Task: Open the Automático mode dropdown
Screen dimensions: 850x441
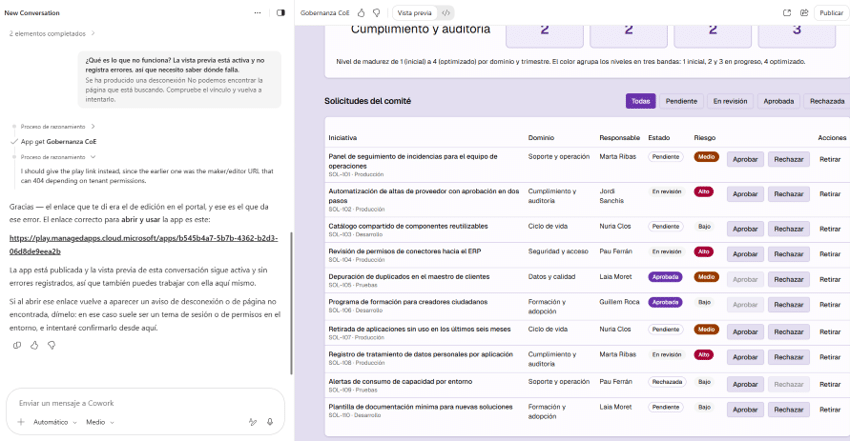Action: point(55,422)
